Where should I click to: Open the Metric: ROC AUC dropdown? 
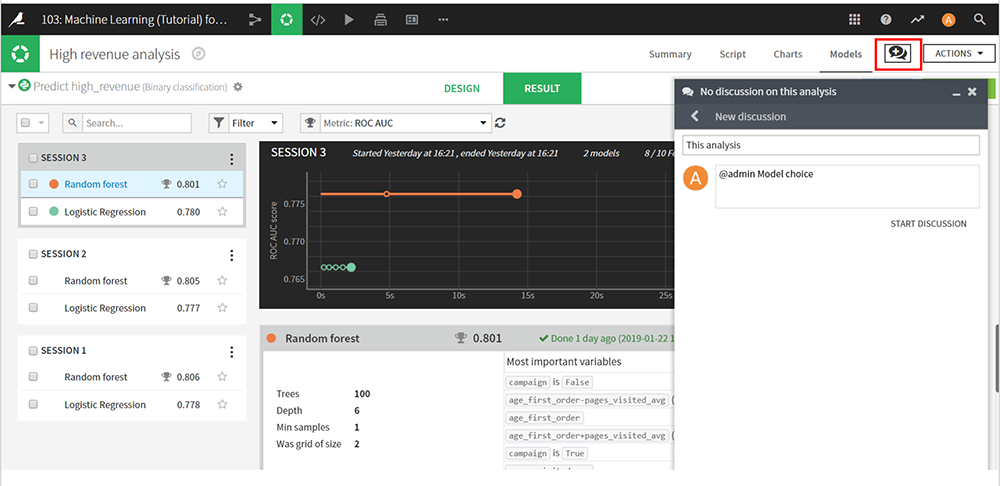point(404,123)
